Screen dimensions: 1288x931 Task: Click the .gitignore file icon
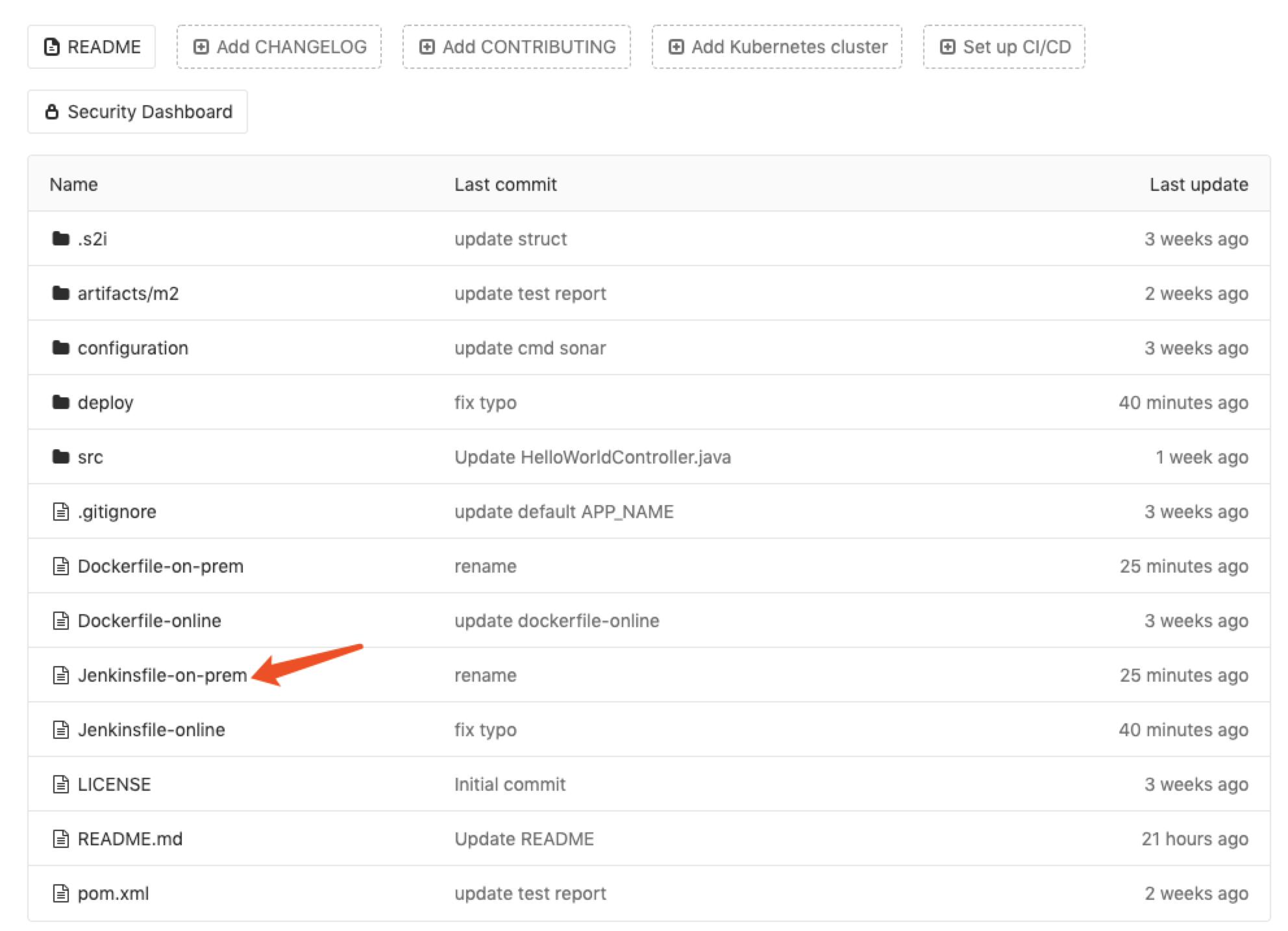point(60,512)
